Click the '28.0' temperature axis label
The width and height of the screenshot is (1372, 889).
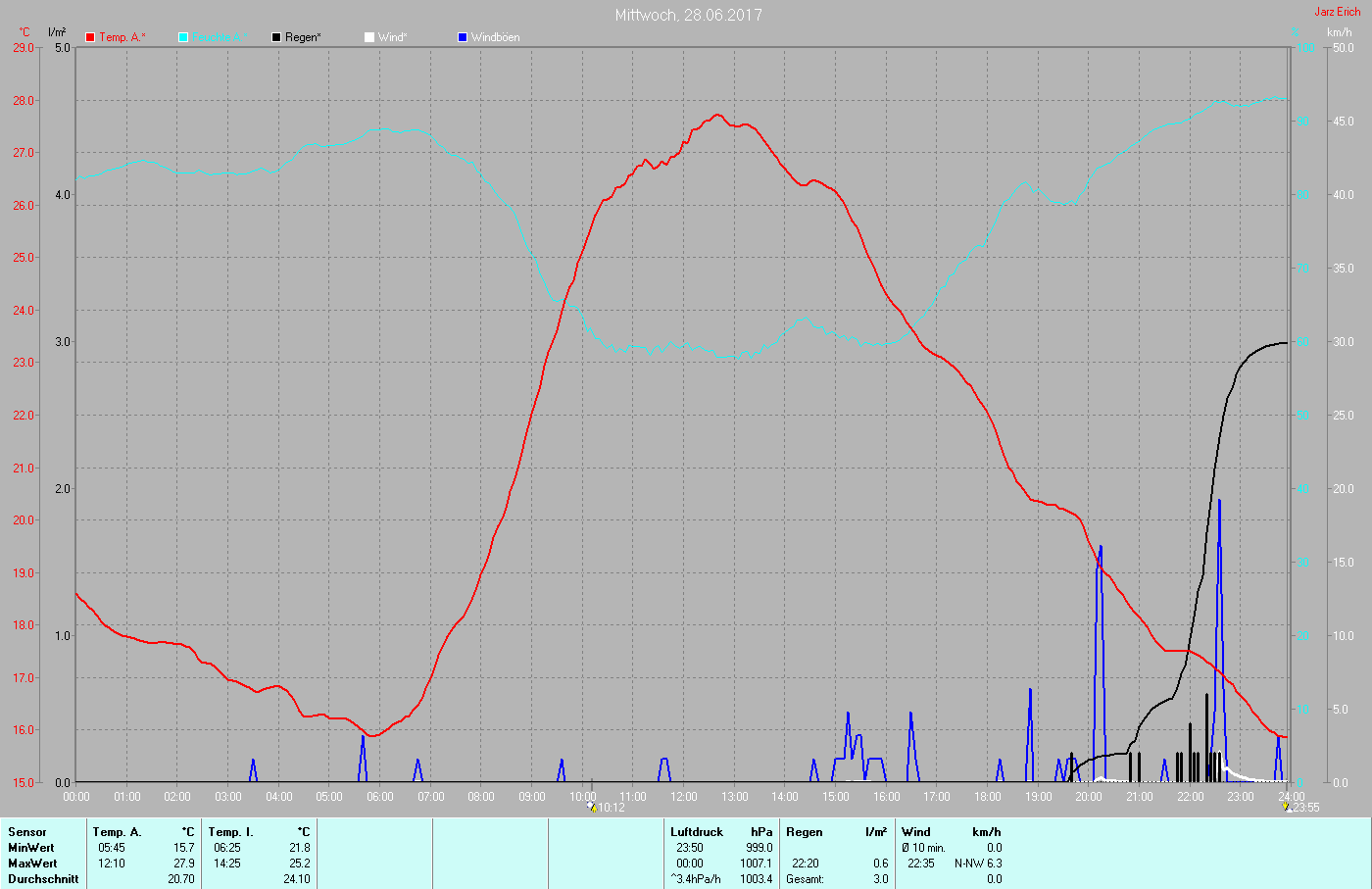[x=24, y=100]
